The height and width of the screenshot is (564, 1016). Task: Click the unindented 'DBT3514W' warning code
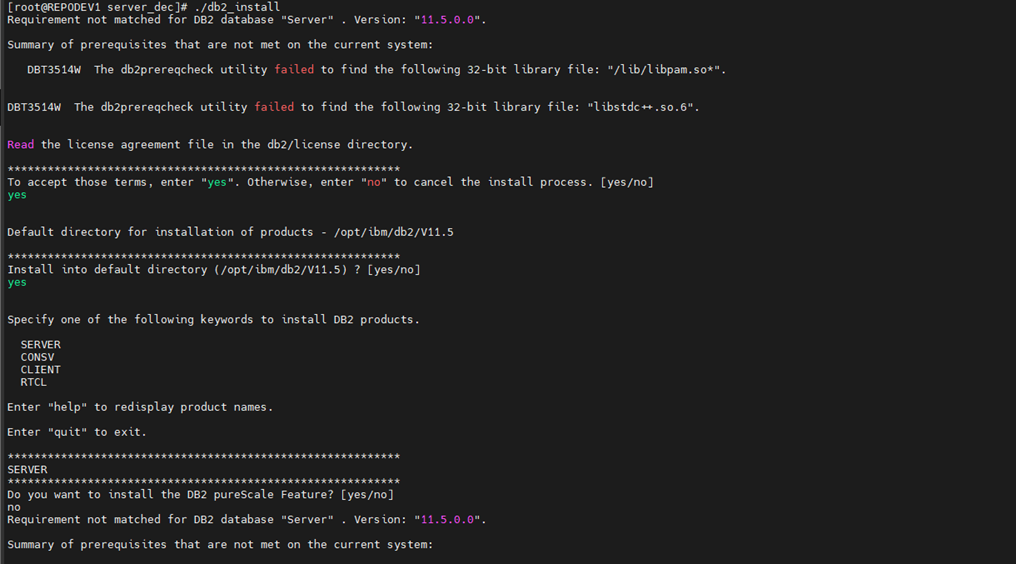coord(34,108)
